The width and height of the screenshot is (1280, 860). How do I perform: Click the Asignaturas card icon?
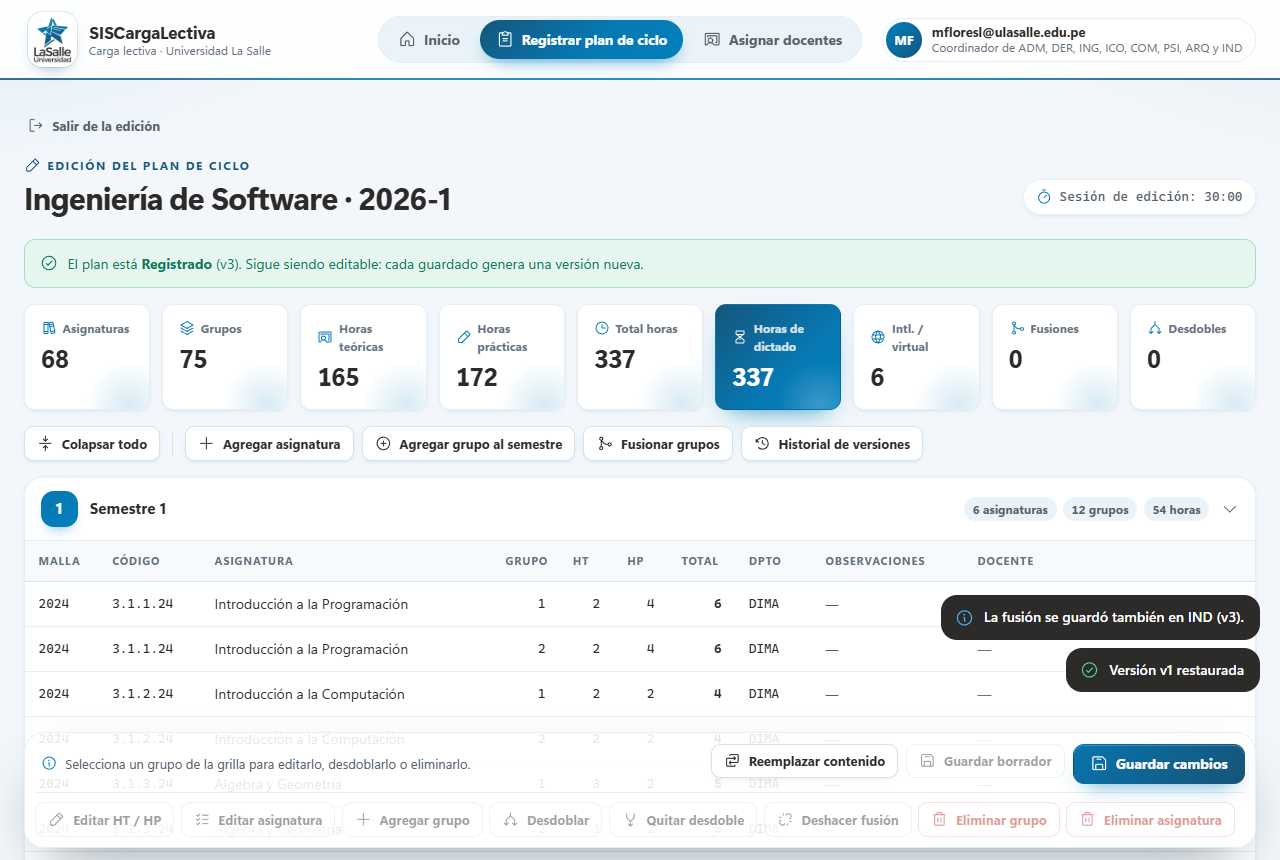[48, 329]
